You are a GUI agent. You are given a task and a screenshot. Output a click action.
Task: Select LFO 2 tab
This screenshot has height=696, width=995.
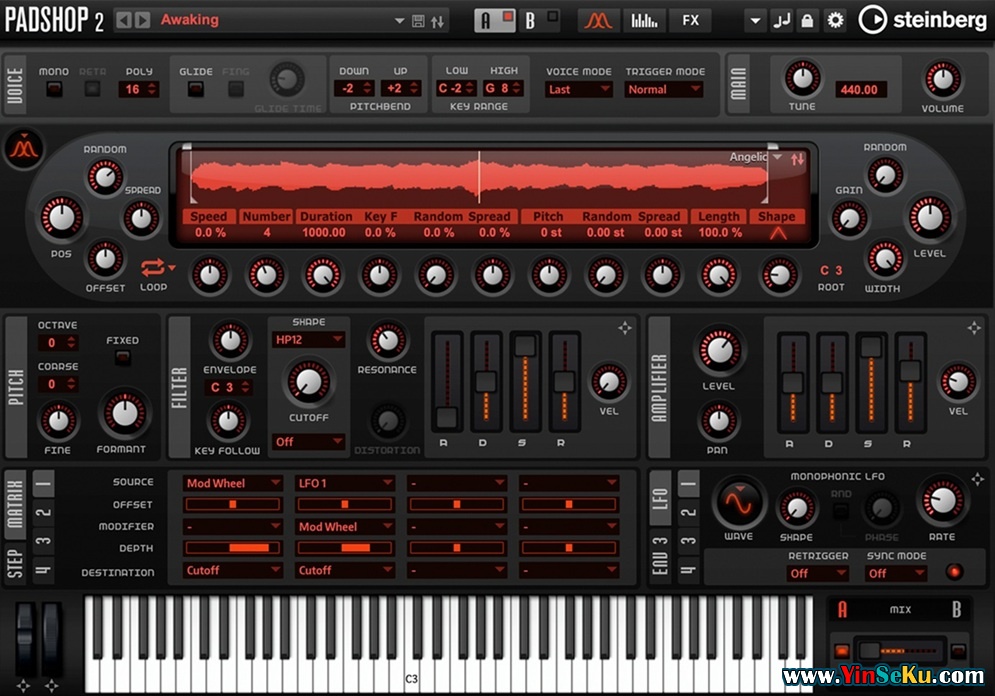pyautogui.click(x=688, y=514)
